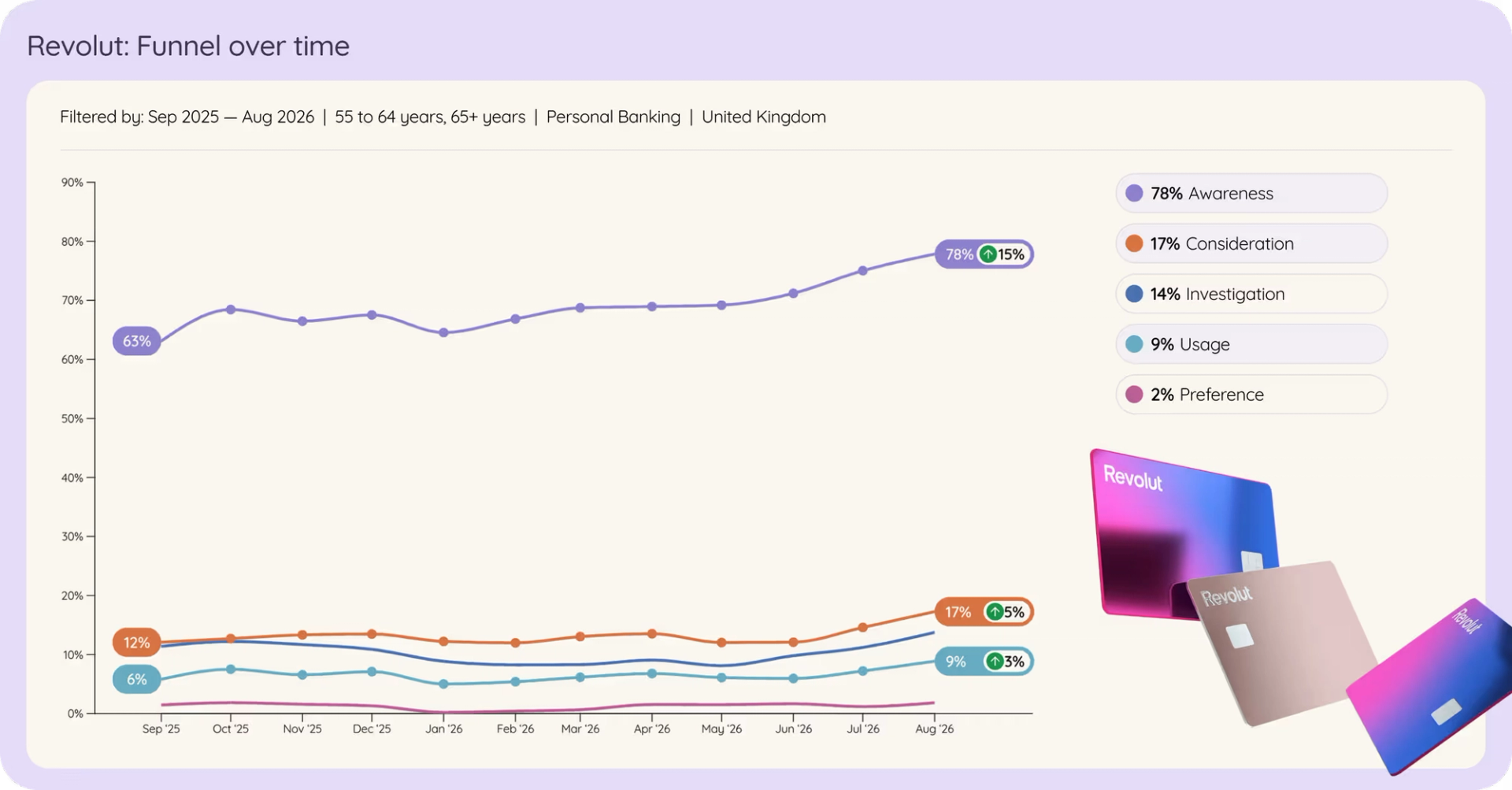Select the 63% Awareness start label

136,341
